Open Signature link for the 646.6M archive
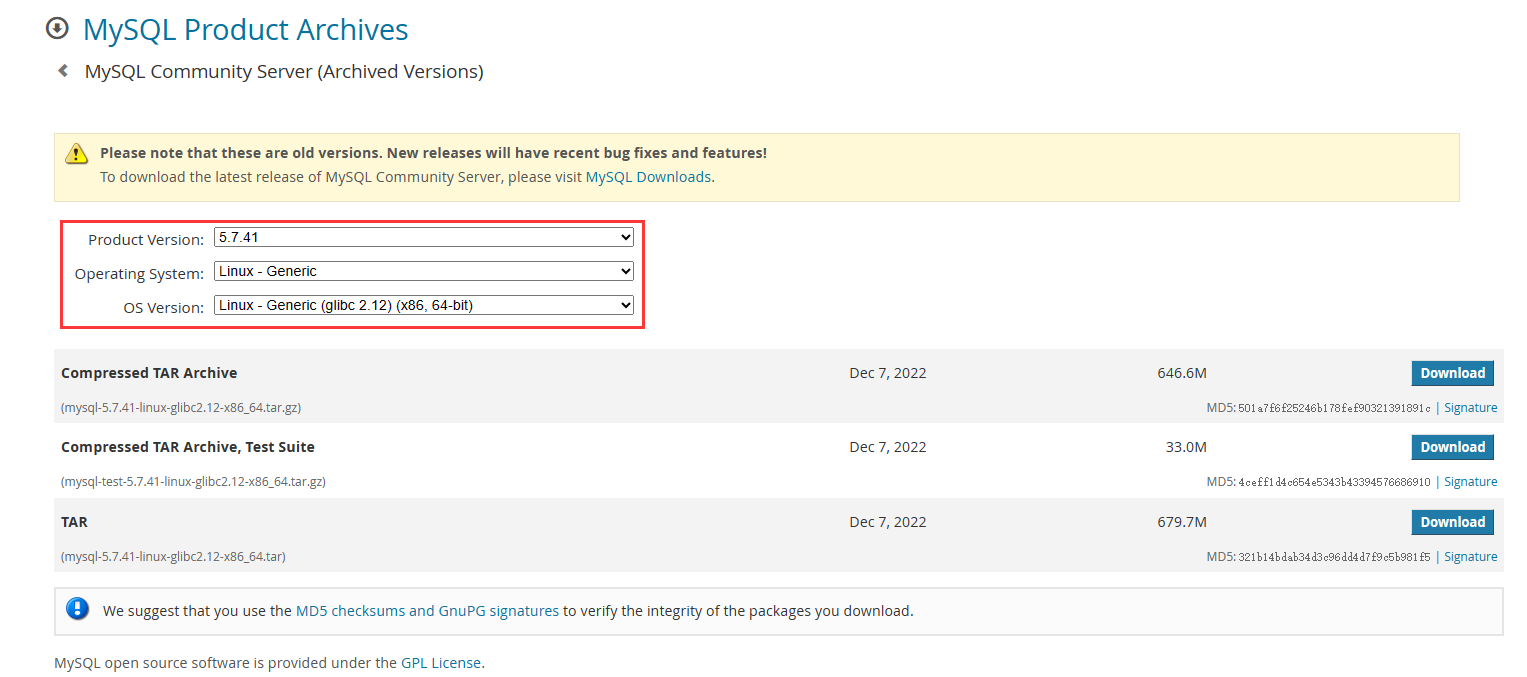 click(1470, 408)
